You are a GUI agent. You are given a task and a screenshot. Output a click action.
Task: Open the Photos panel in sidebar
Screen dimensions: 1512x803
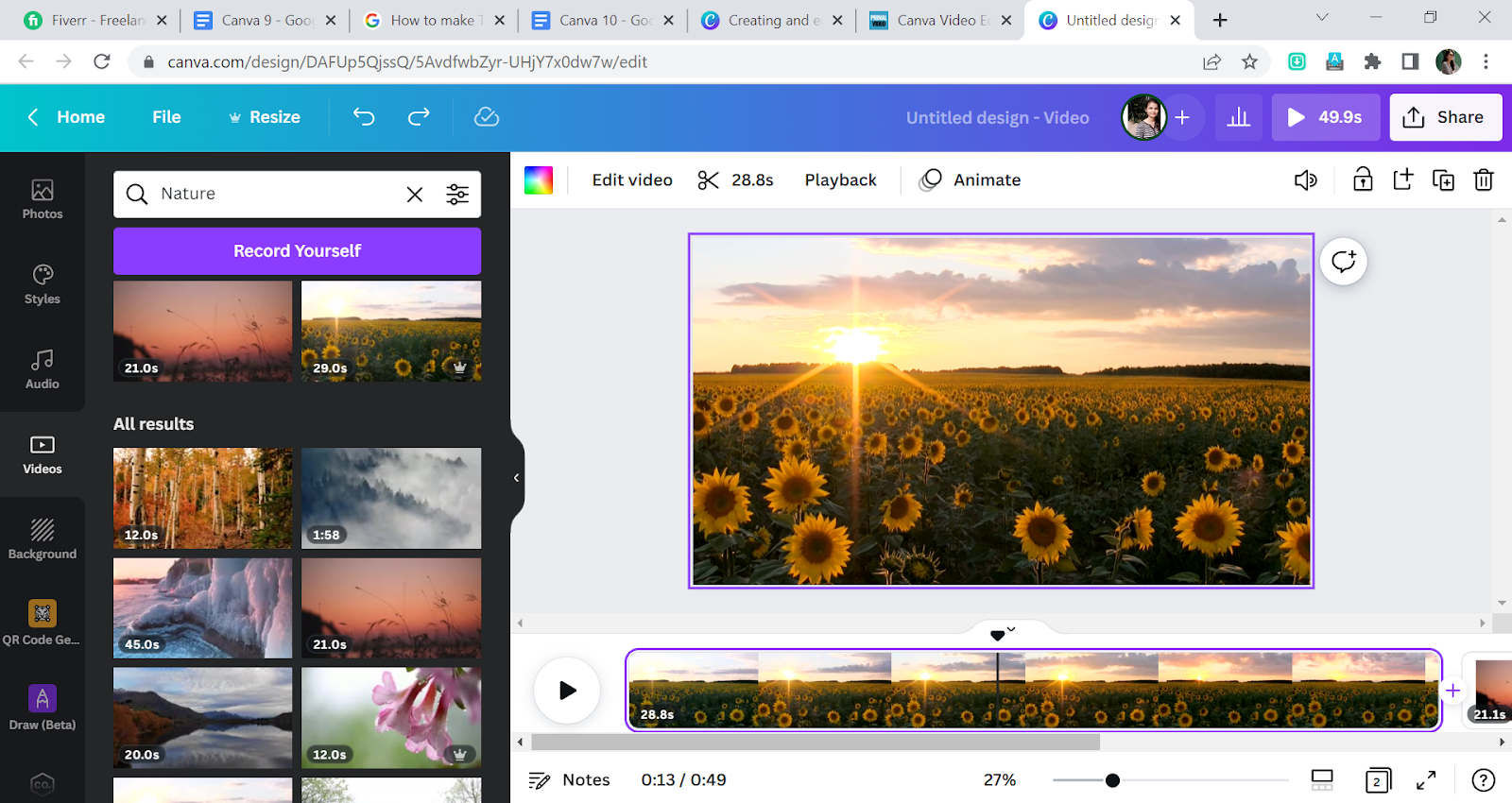pyautogui.click(x=43, y=199)
